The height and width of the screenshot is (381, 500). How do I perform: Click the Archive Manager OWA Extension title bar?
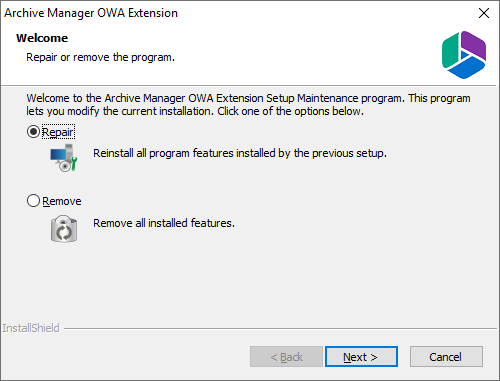pos(91,13)
